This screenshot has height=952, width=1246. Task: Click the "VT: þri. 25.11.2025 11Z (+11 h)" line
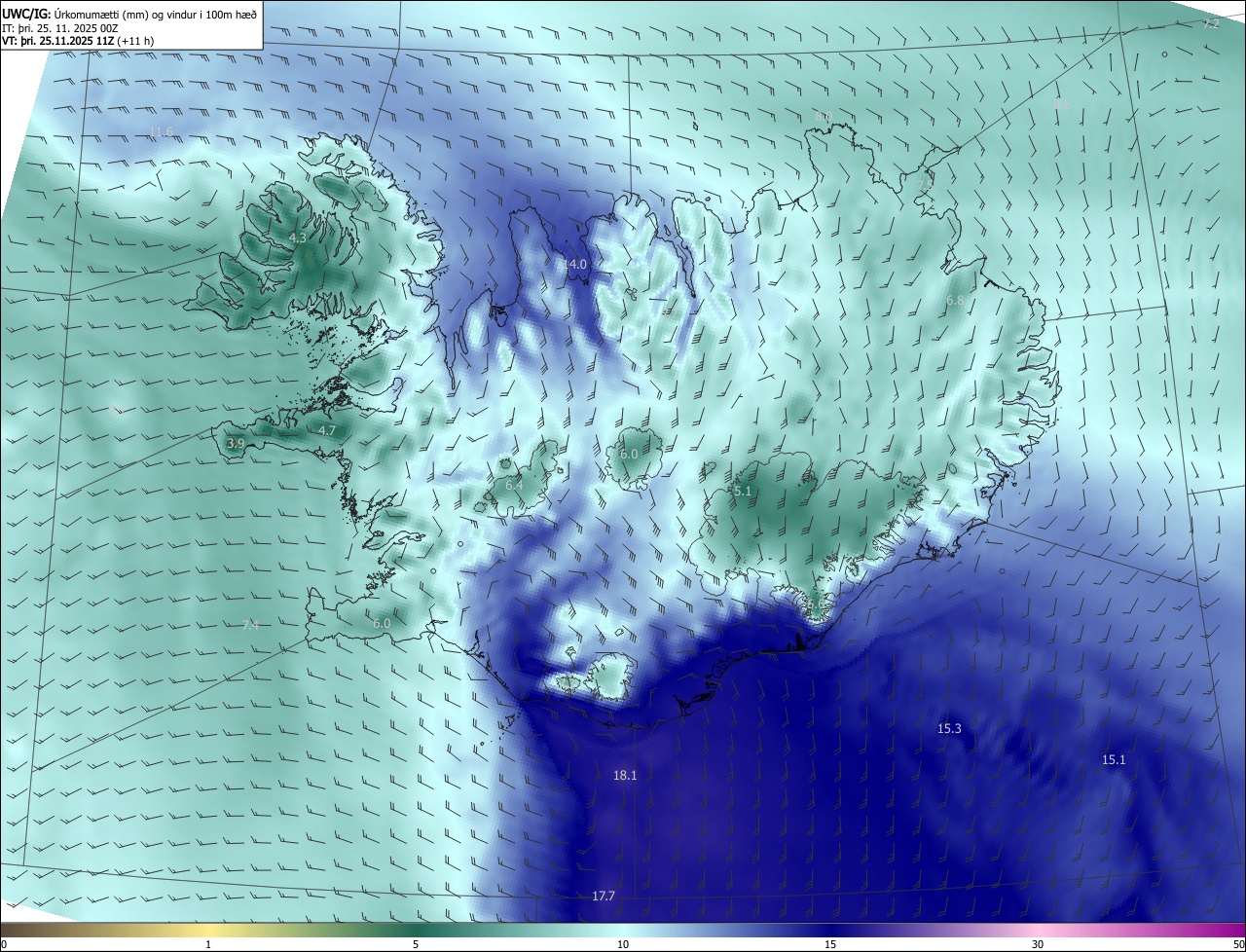point(77,41)
